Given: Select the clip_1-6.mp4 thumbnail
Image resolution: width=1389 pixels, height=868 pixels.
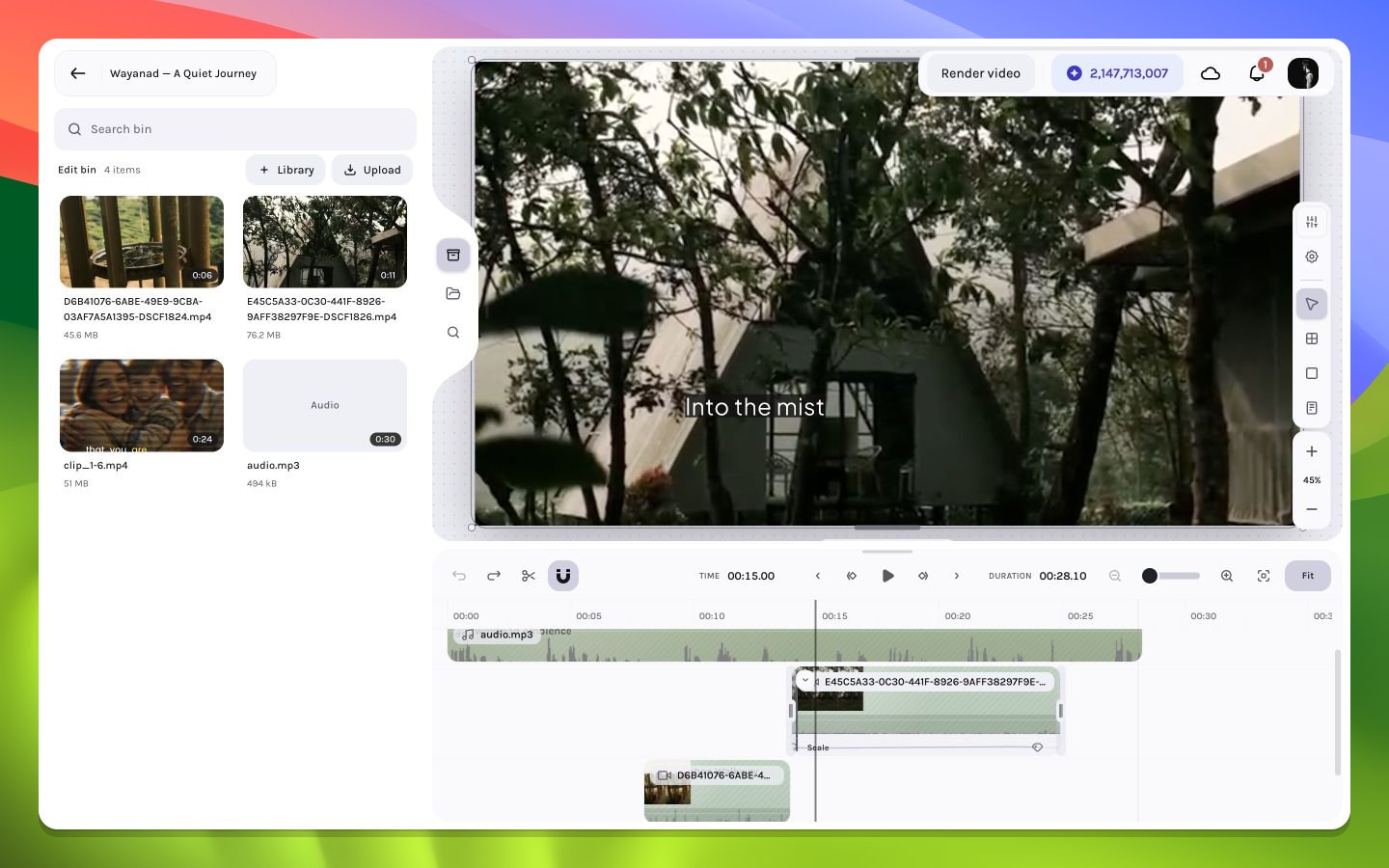Looking at the screenshot, I should click(x=142, y=406).
